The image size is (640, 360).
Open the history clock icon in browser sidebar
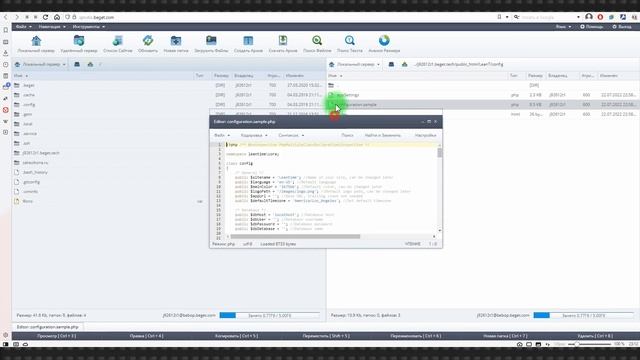click(x=6, y=64)
